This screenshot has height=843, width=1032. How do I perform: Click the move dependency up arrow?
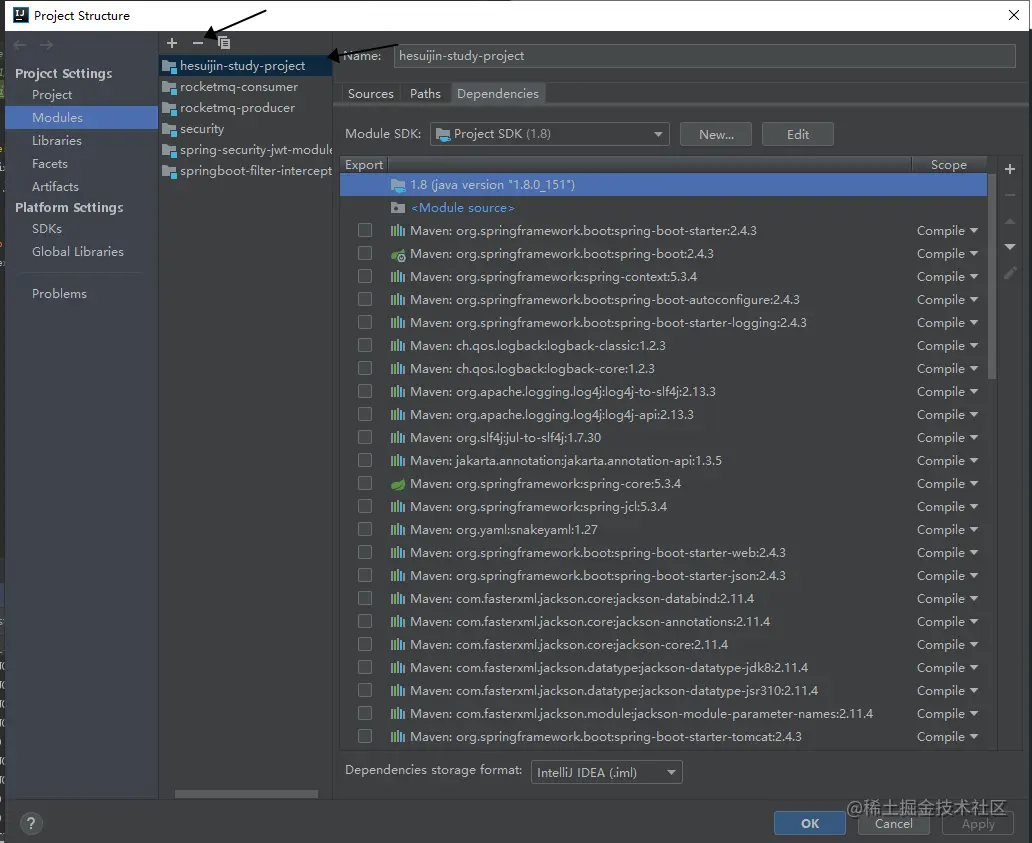point(1010,222)
